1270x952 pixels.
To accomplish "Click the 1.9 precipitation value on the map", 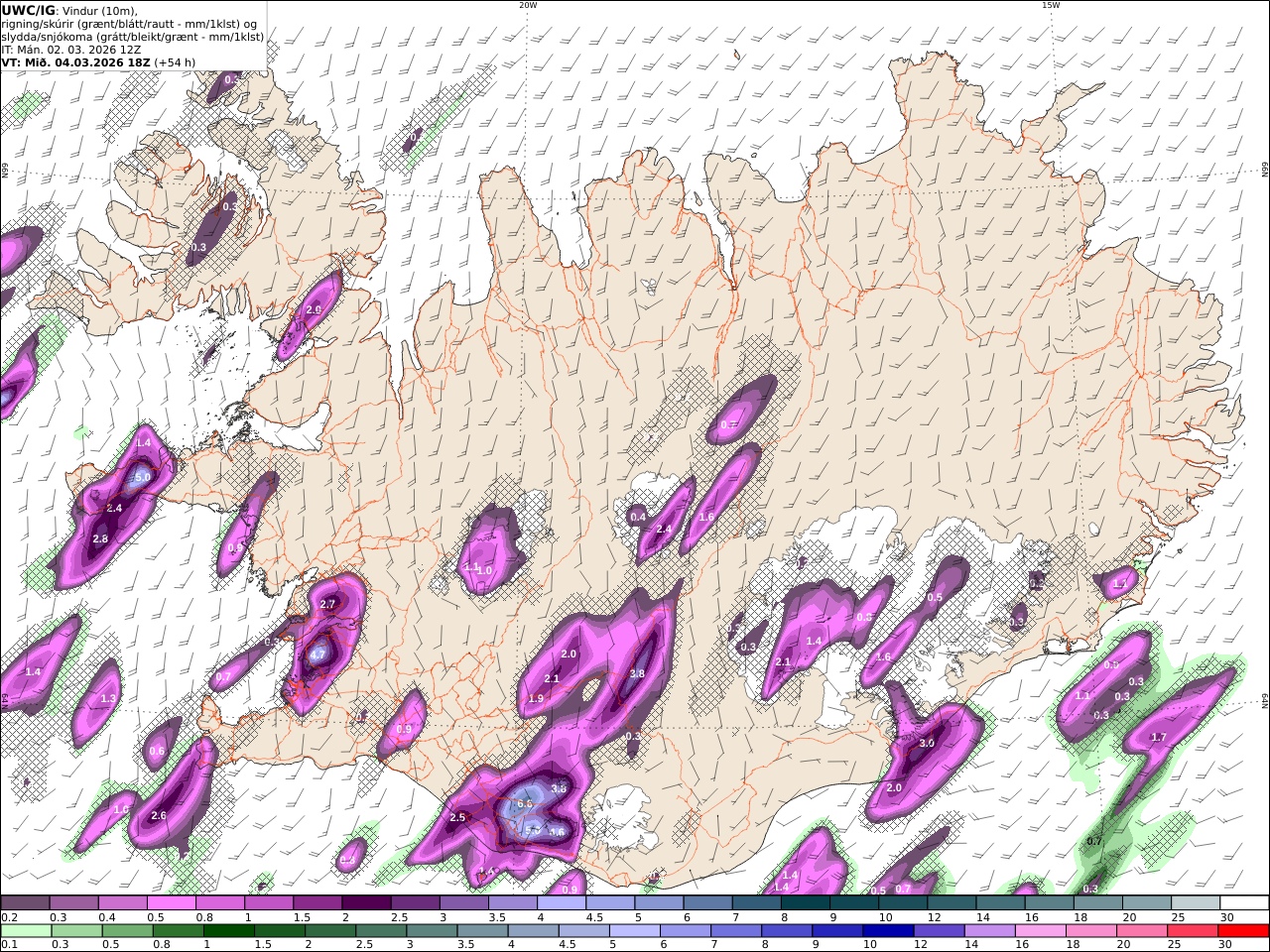I will click(x=536, y=699).
